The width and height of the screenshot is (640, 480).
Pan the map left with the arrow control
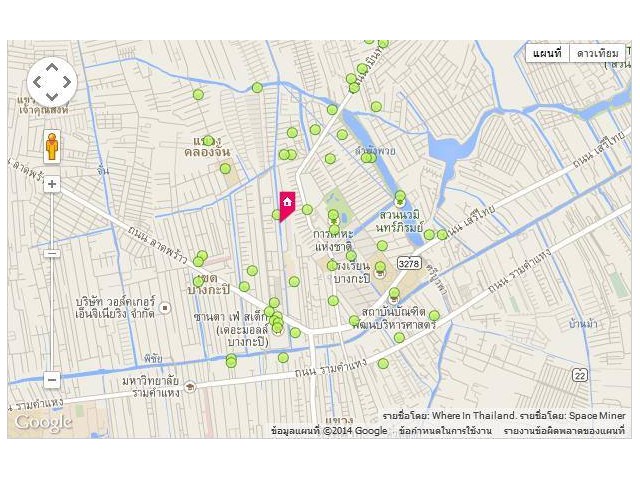[37, 82]
